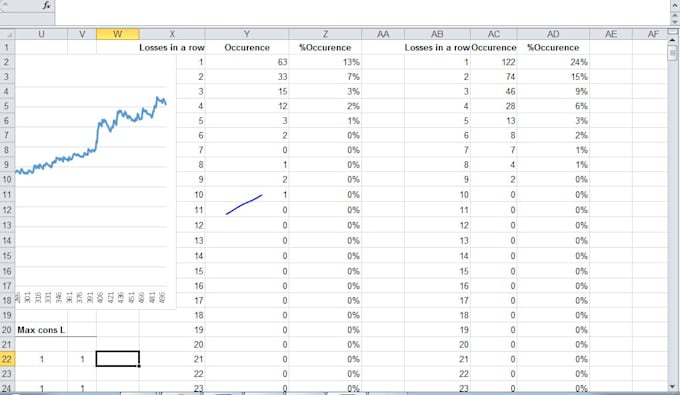Click the vertical scrollbar down arrow
This screenshot has width=680, height=395.
tap(673, 386)
